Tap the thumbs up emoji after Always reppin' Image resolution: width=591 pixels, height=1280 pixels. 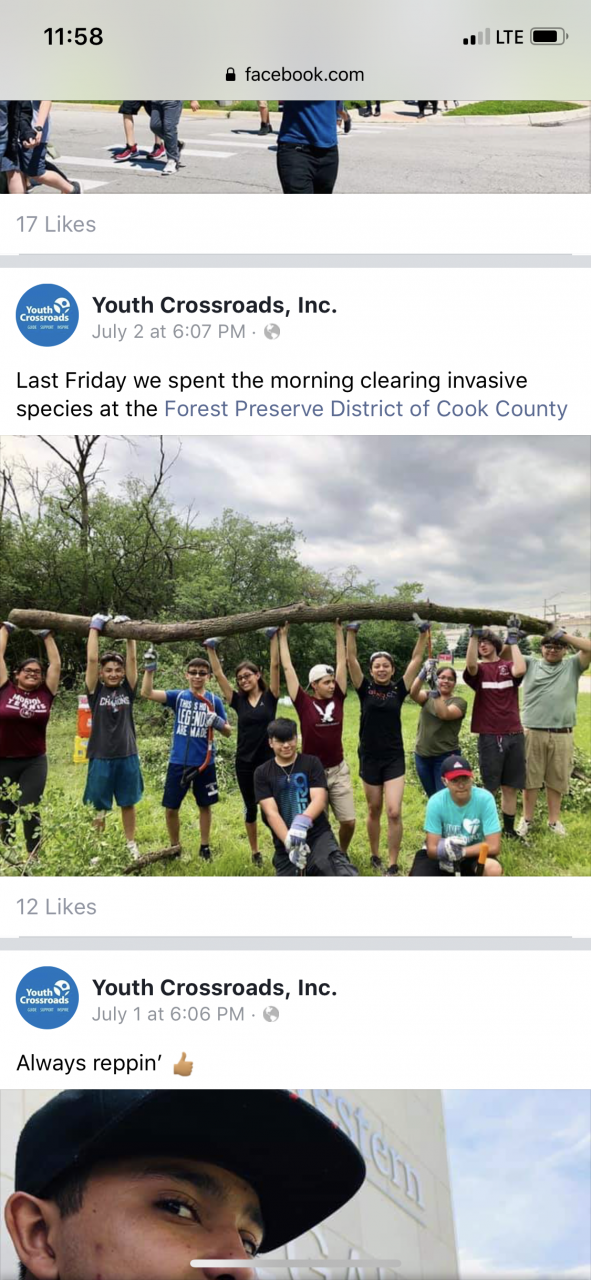click(x=183, y=1063)
